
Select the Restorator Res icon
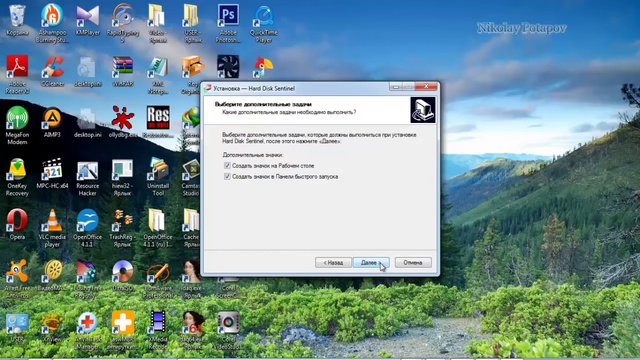pos(158,122)
